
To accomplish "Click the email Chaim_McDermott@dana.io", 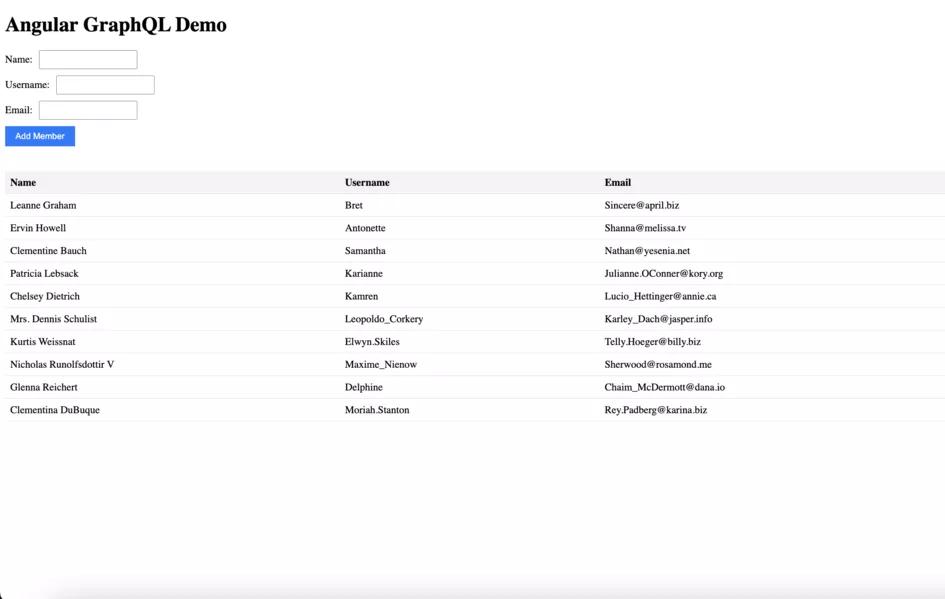I will point(665,387).
